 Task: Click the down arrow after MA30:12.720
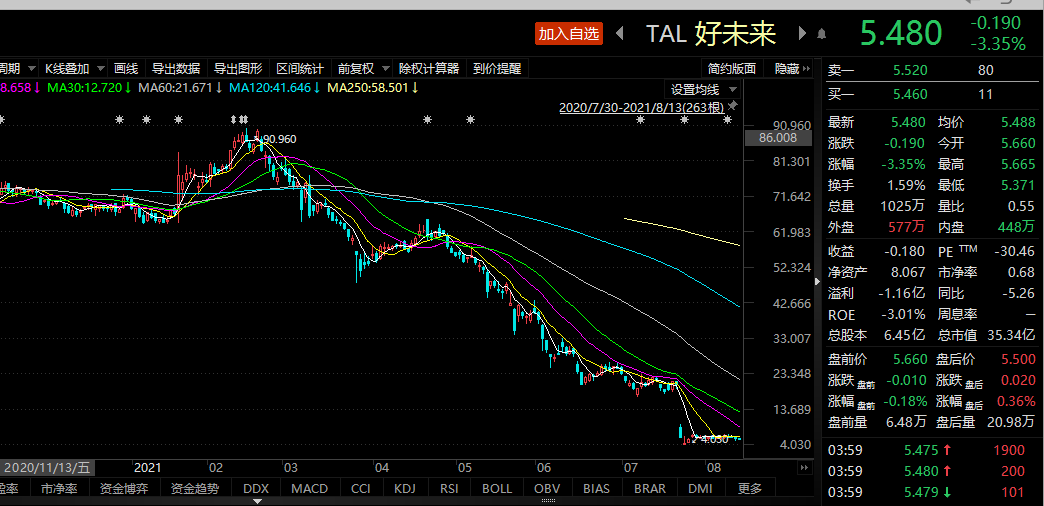tap(127, 88)
